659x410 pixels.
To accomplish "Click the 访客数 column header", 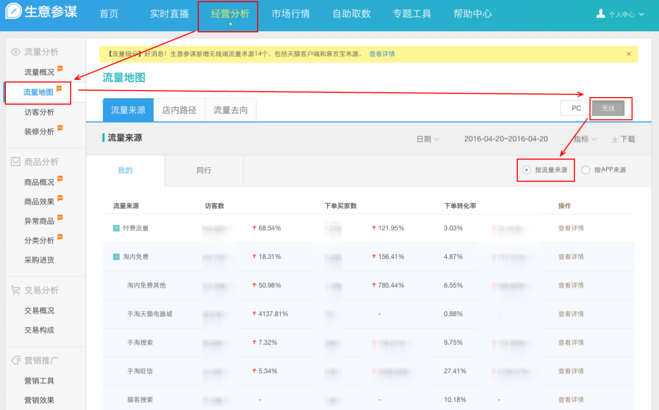I will pyautogui.click(x=214, y=206).
